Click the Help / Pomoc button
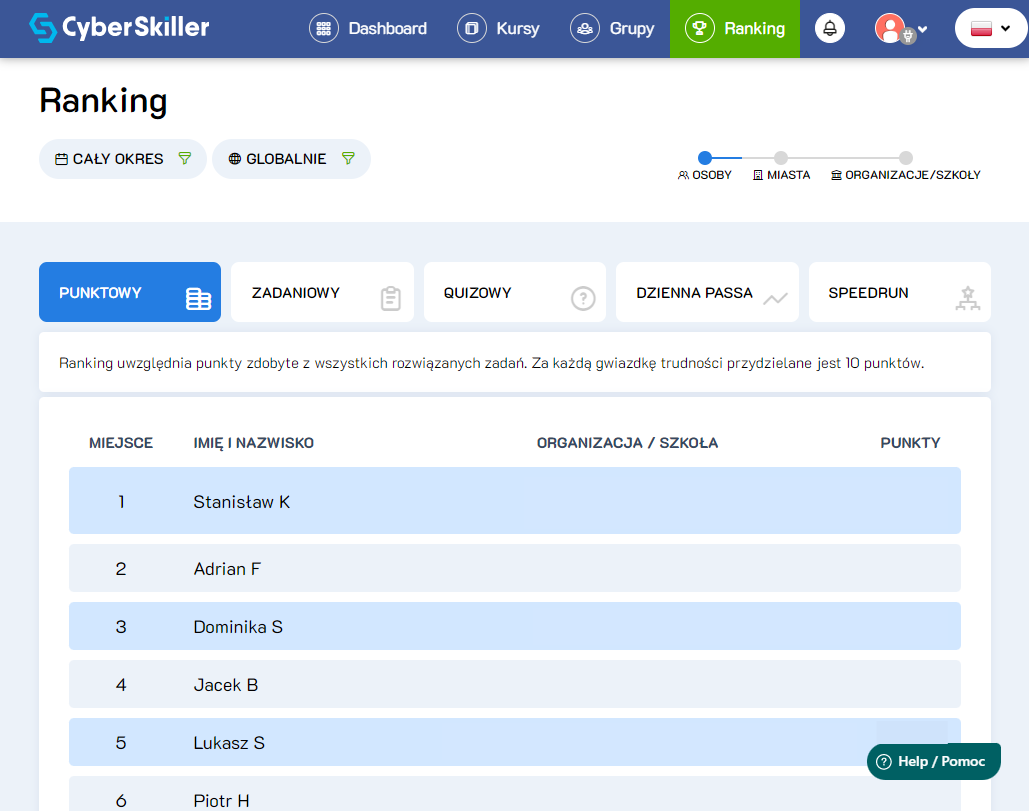Viewport: 1029px width, 811px height. [x=933, y=761]
